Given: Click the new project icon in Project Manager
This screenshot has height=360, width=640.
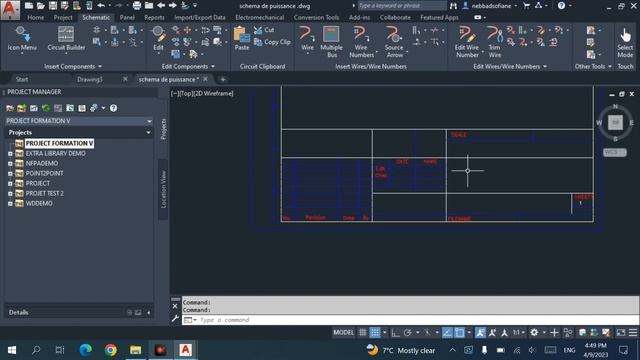Looking at the screenshot, I should click(22, 108).
